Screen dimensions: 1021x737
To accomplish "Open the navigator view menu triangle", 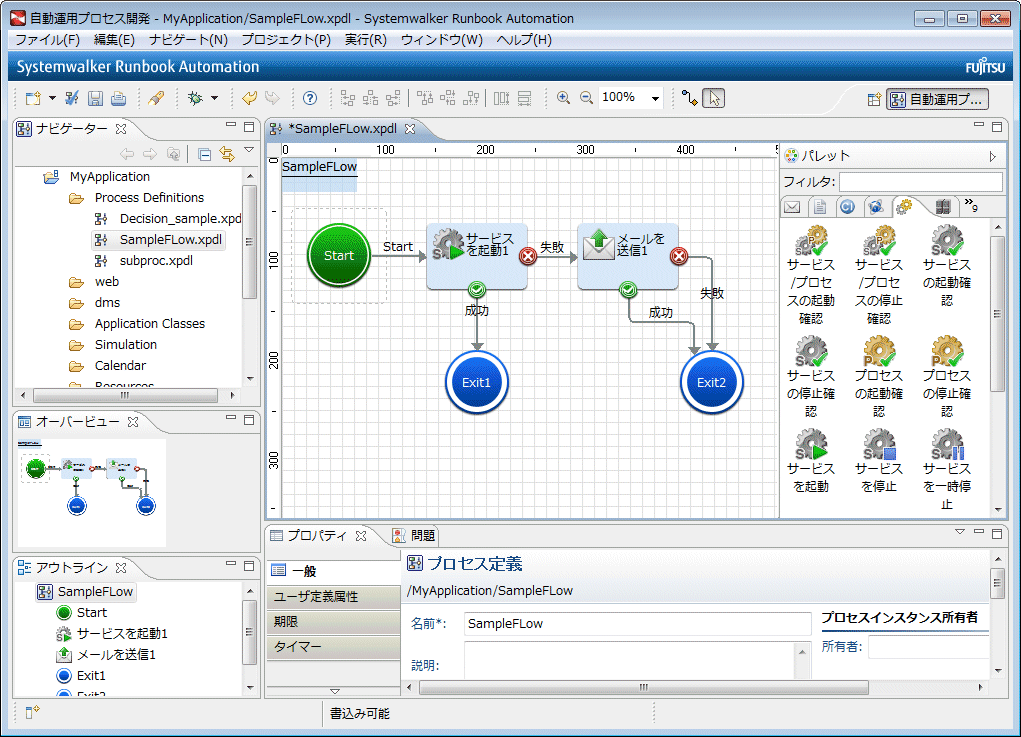I will click(x=249, y=151).
